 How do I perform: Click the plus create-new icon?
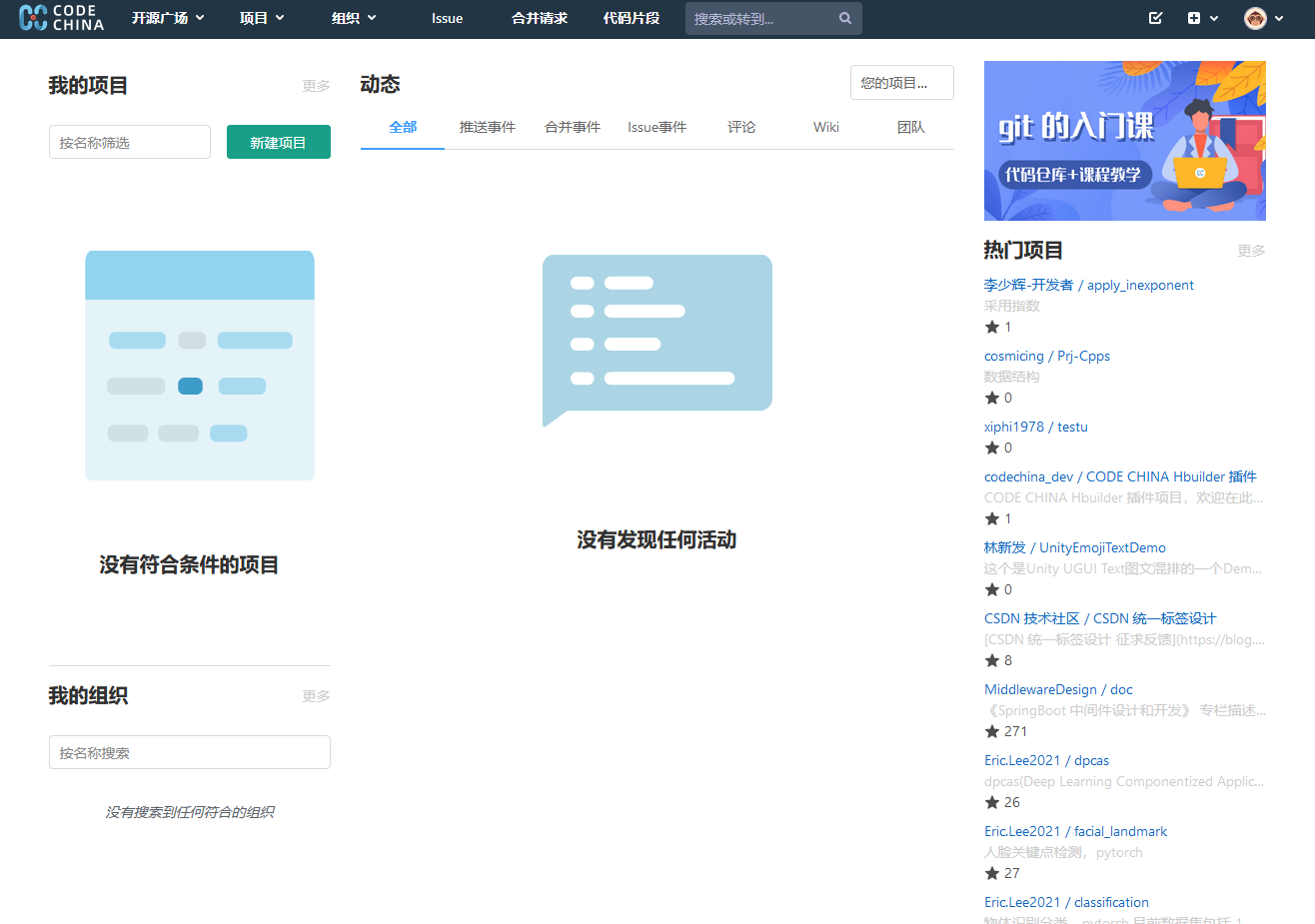[1194, 18]
